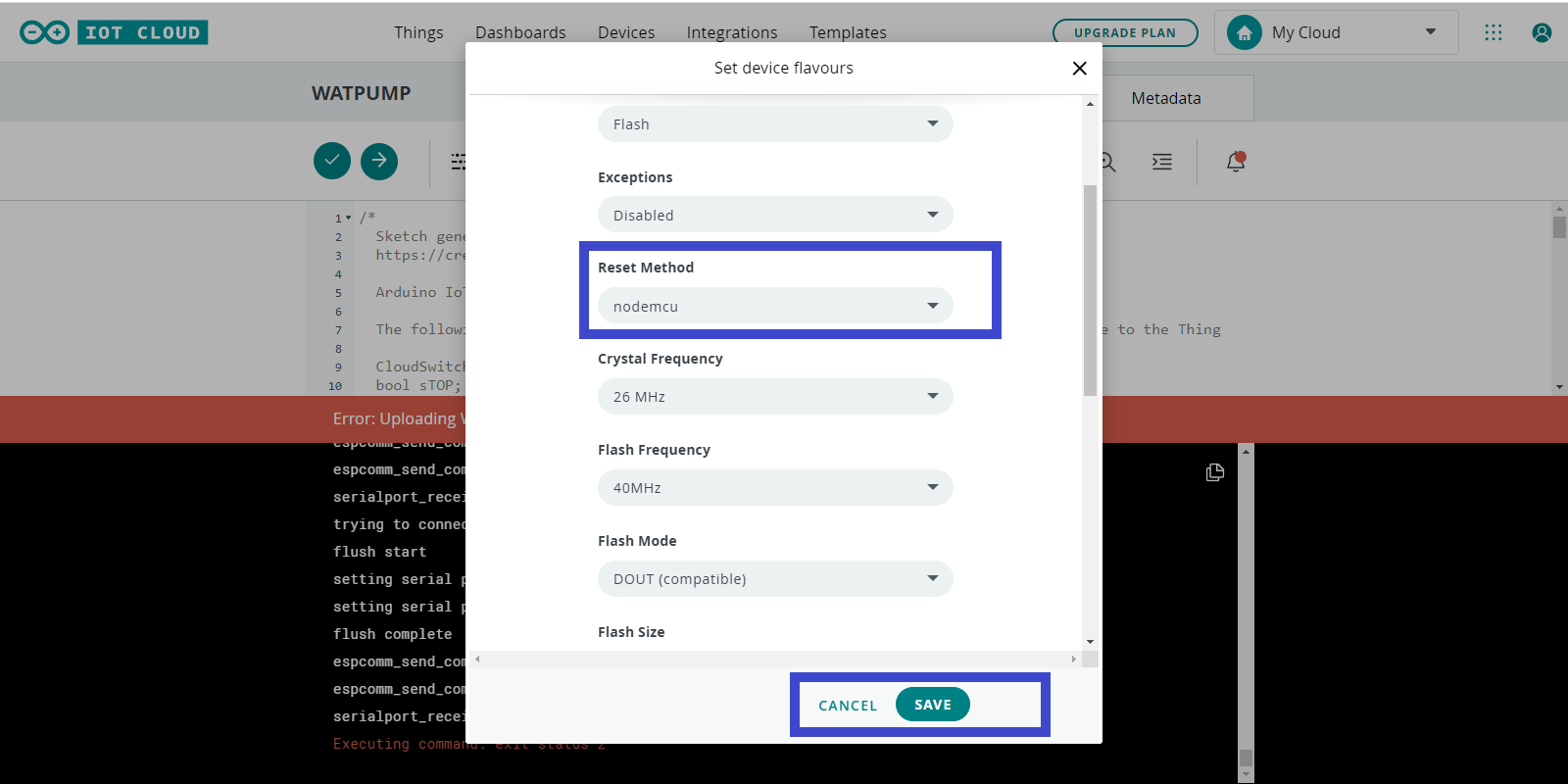
Task: Open the Templates menu
Action: 848,32
